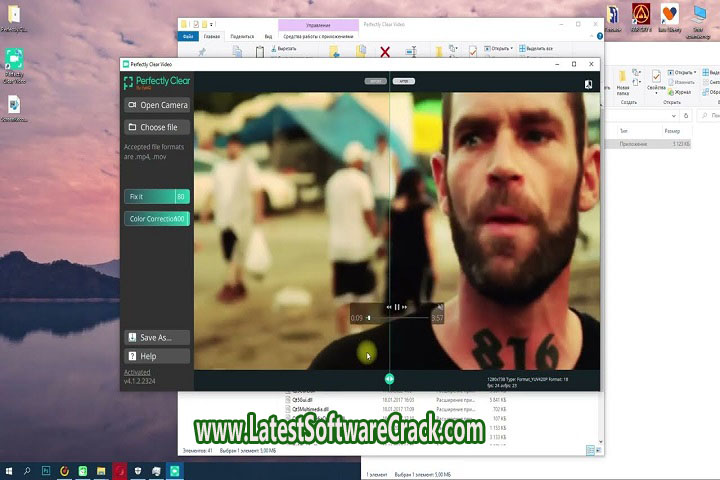
Task: Open the This PC desktop icon
Action: coord(699,20)
